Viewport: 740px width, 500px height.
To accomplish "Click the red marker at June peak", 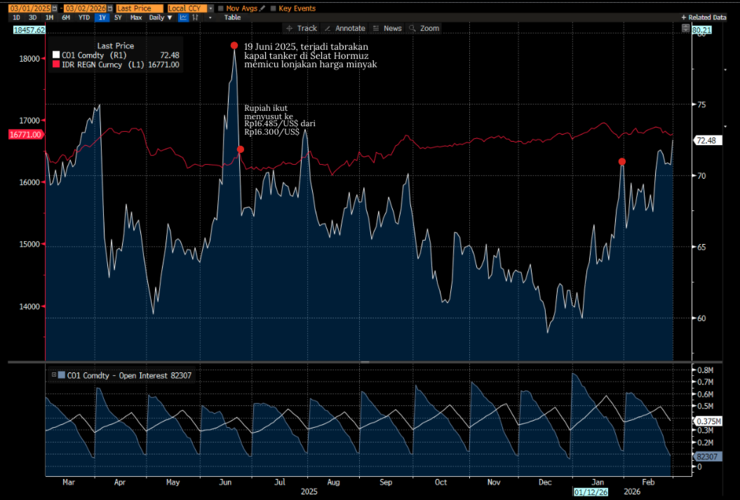I will coord(233,46).
